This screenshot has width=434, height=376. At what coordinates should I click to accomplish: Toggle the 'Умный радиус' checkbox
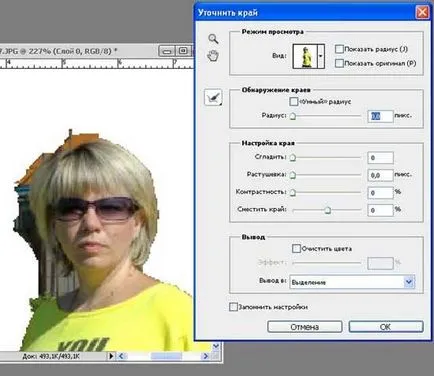click(x=293, y=101)
